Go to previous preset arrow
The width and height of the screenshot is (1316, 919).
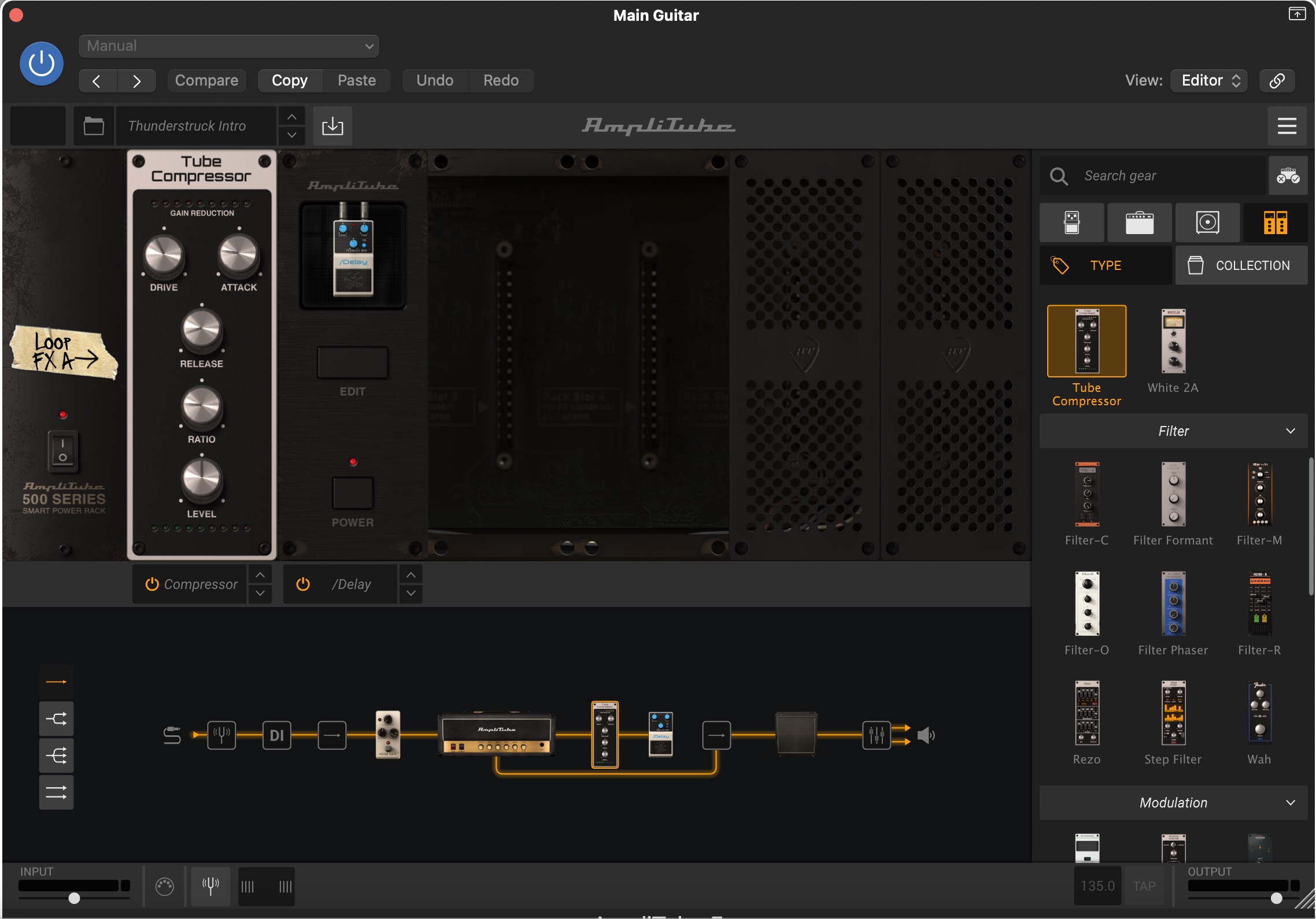coord(97,81)
